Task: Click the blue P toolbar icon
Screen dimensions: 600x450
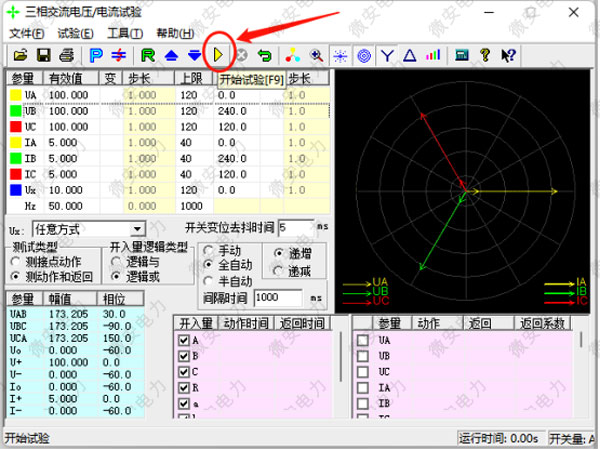Action: tap(96, 54)
